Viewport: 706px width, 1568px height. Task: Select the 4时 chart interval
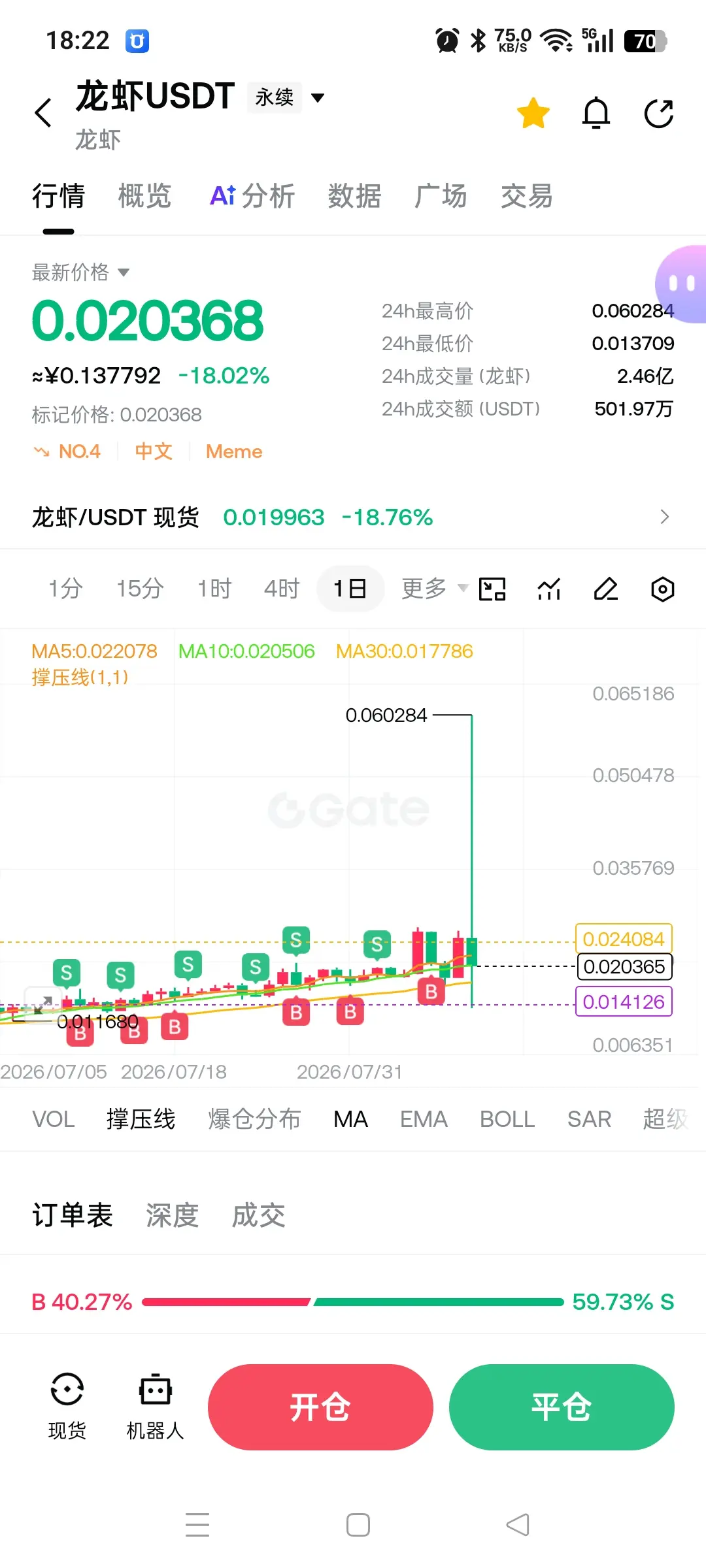click(281, 589)
